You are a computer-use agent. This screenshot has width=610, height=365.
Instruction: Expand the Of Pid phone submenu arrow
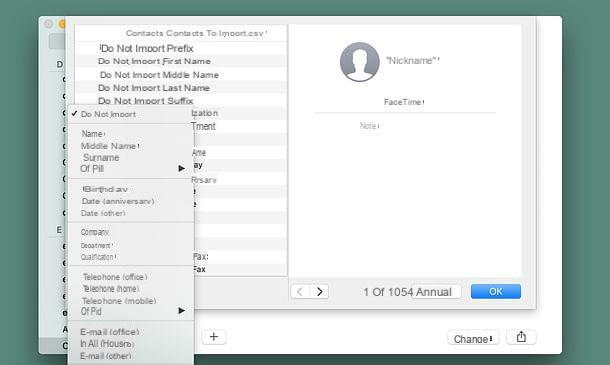tap(181, 311)
